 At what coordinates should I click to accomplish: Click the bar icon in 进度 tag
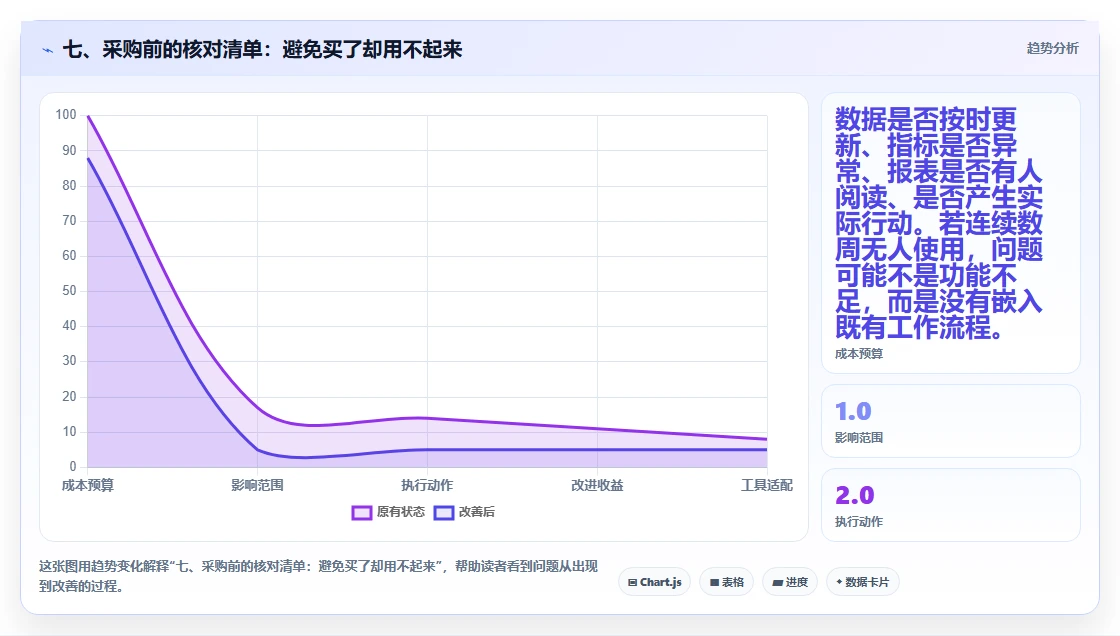[x=777, y=582]
